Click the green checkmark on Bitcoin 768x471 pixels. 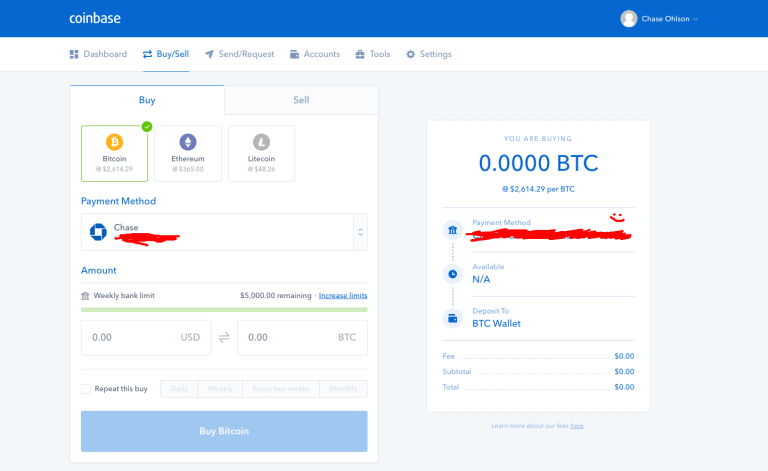(x=147, y=126)
